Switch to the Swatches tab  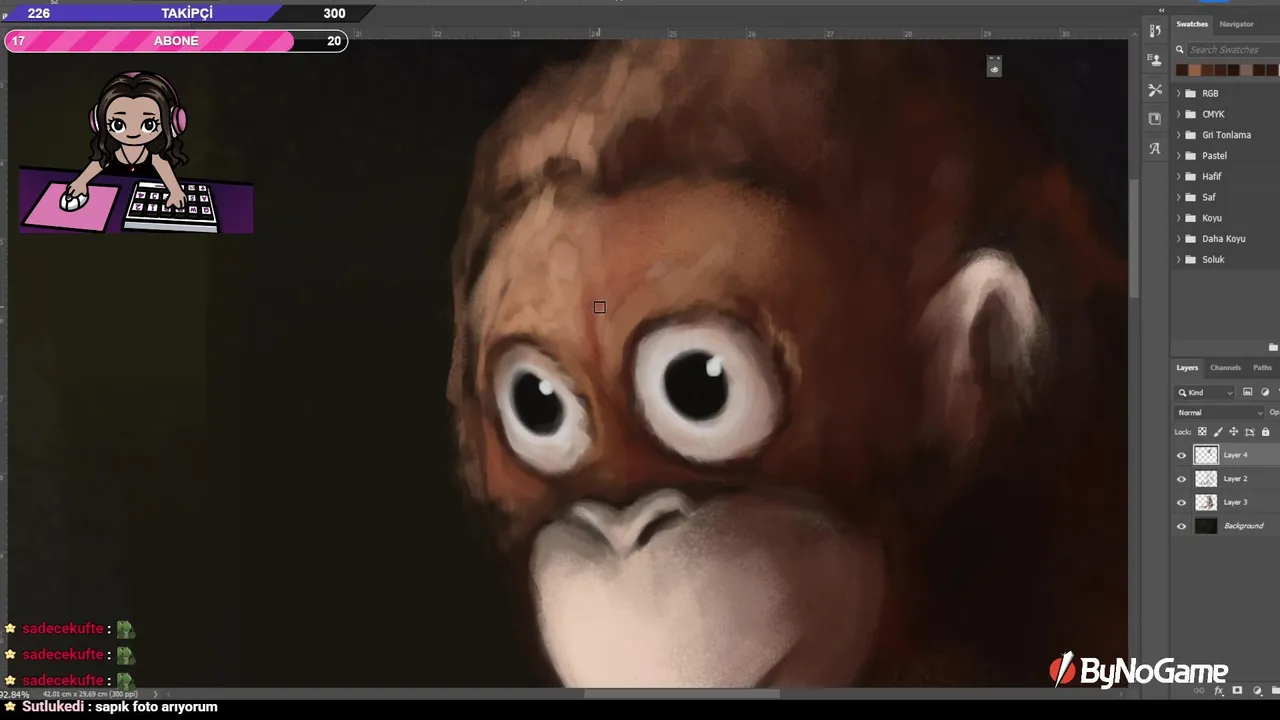(1192, 24)
